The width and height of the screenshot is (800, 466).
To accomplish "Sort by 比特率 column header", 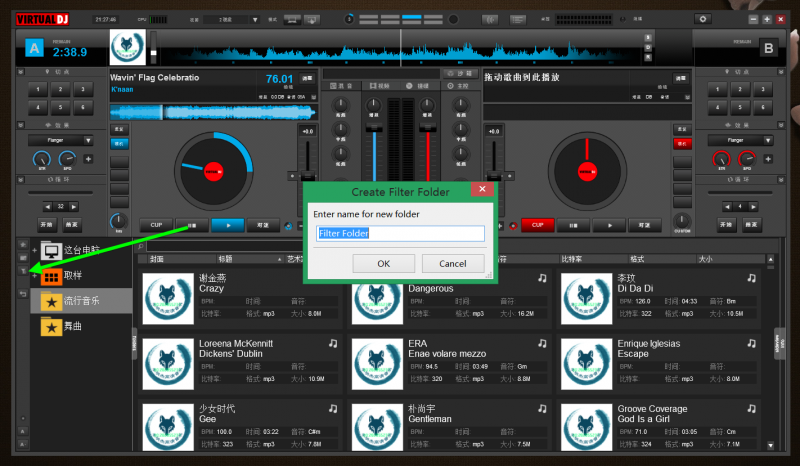I will pyautogui.click(x=571, y=259).
